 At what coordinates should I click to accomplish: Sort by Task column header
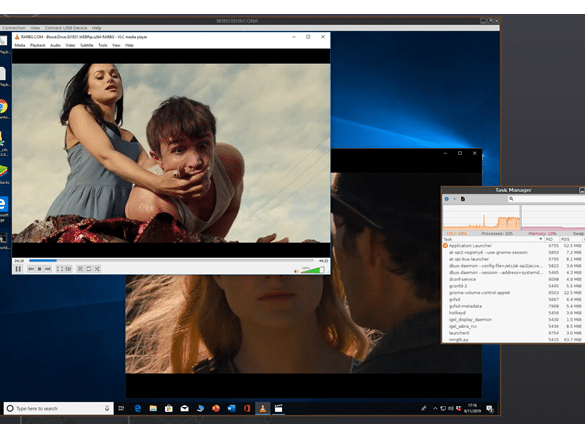coord(492,239)
